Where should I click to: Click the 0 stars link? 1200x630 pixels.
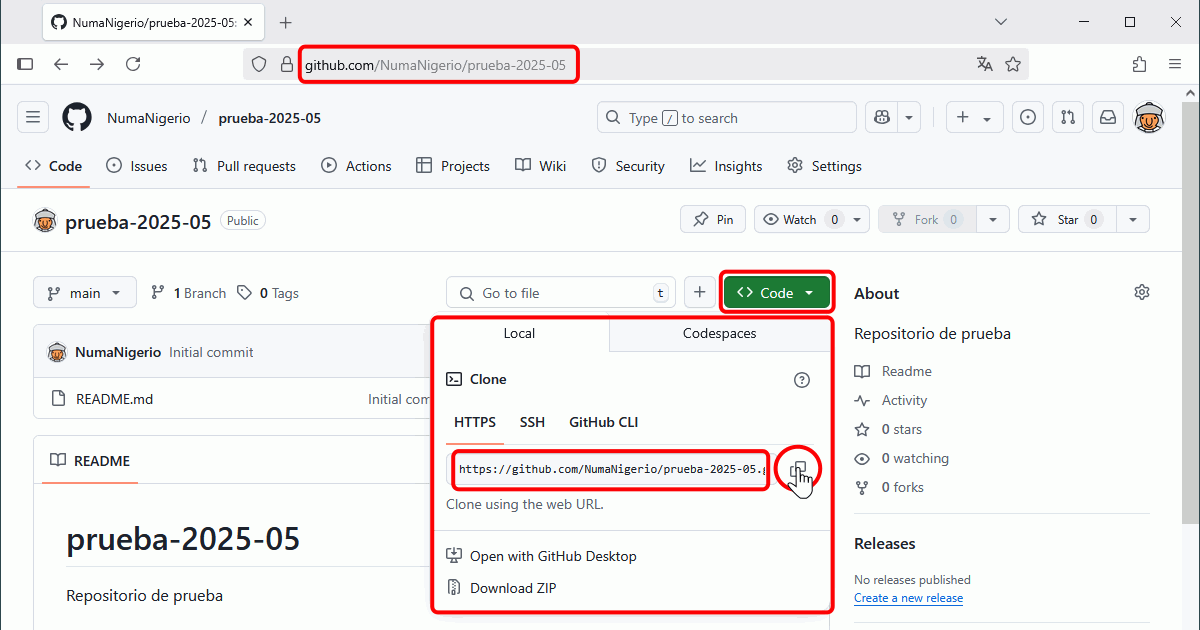[901, 429]
